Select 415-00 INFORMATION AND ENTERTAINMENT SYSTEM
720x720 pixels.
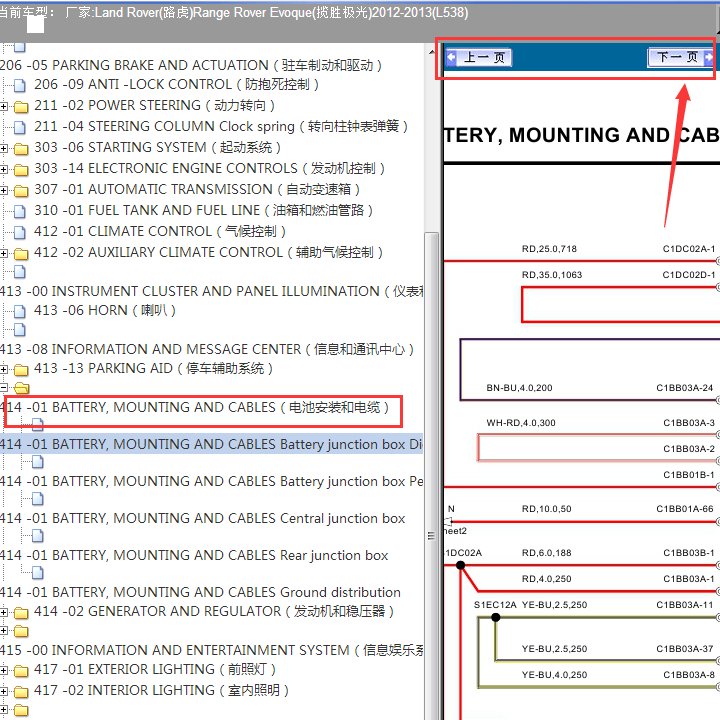pyautogui.click(x=211, y=650)
